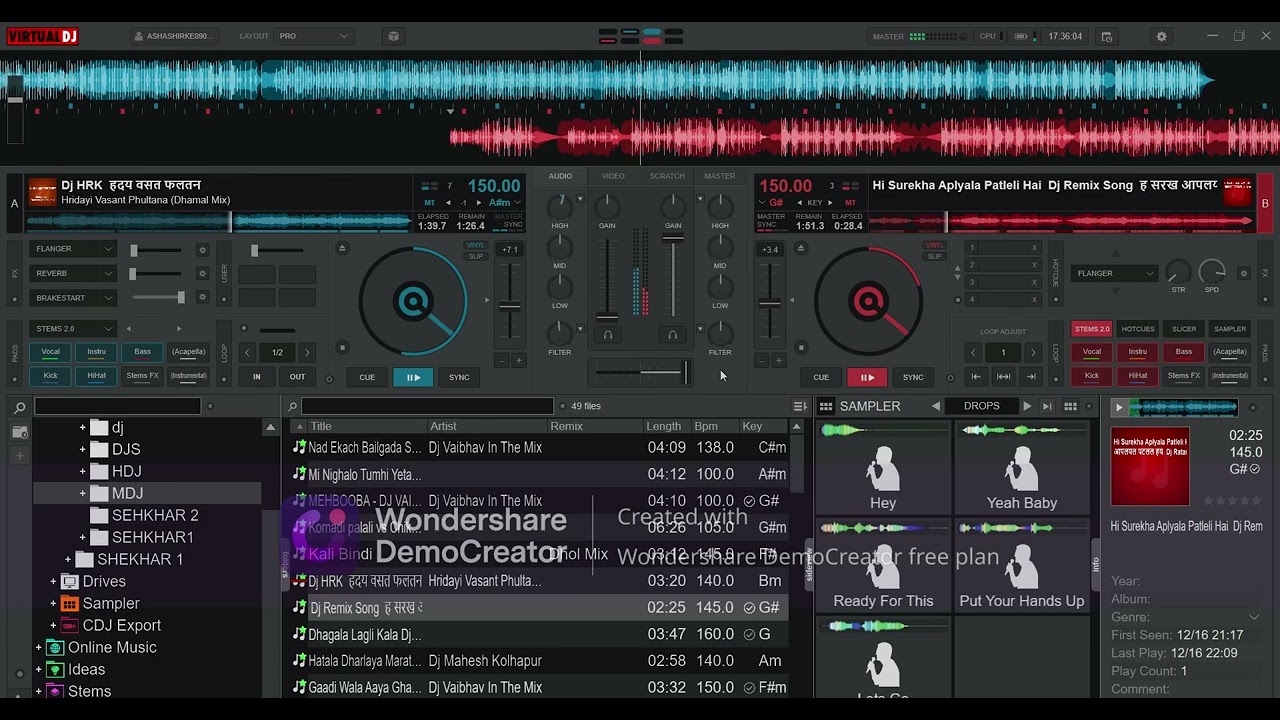Toggle HiHat stem pad on deck B
This screenshot has height=720, width=1280.
pyautogui.click(x=1138, y=376)
